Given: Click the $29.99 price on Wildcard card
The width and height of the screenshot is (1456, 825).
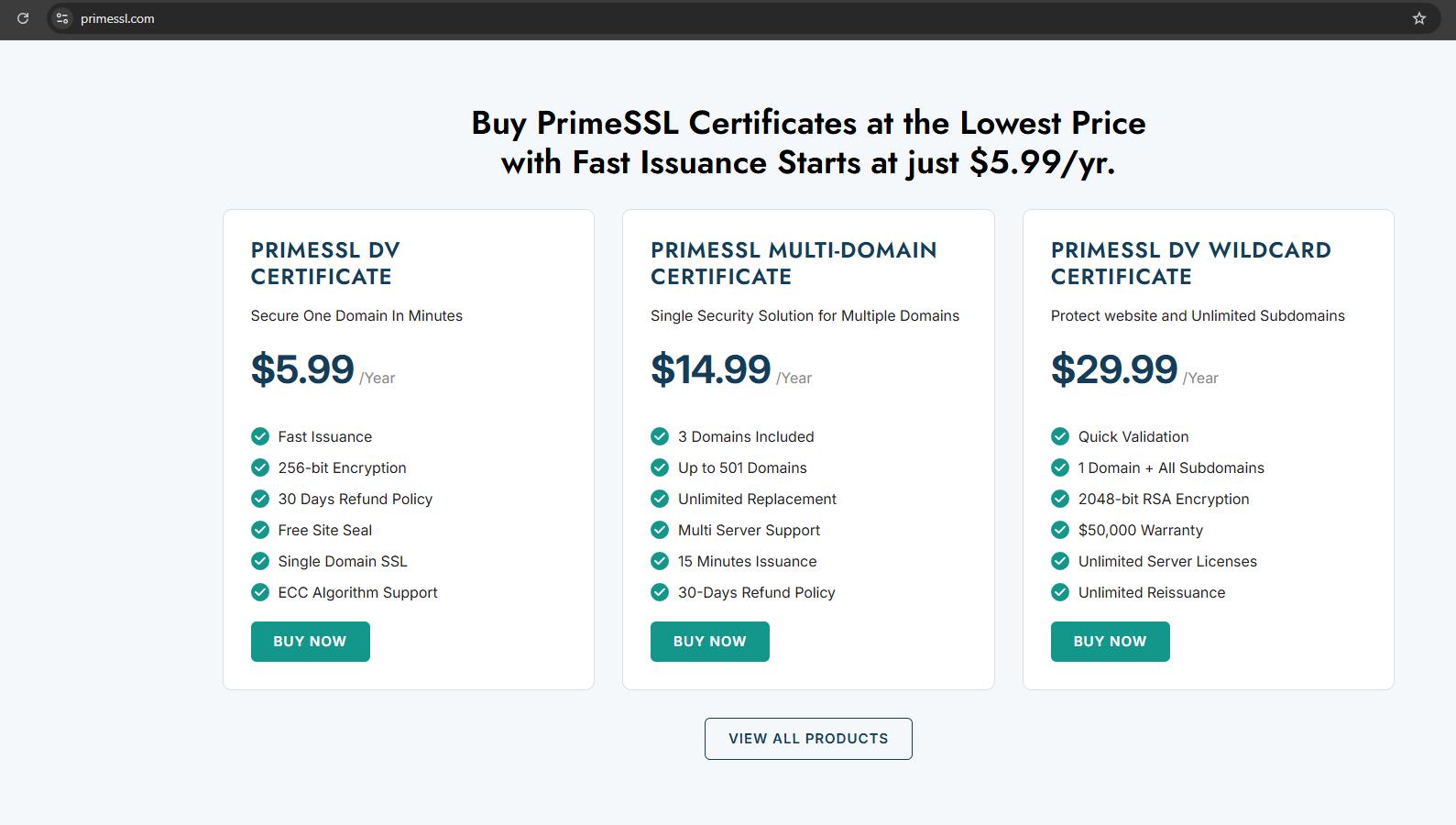Looking at the screenshot, I should point(1114,369).
